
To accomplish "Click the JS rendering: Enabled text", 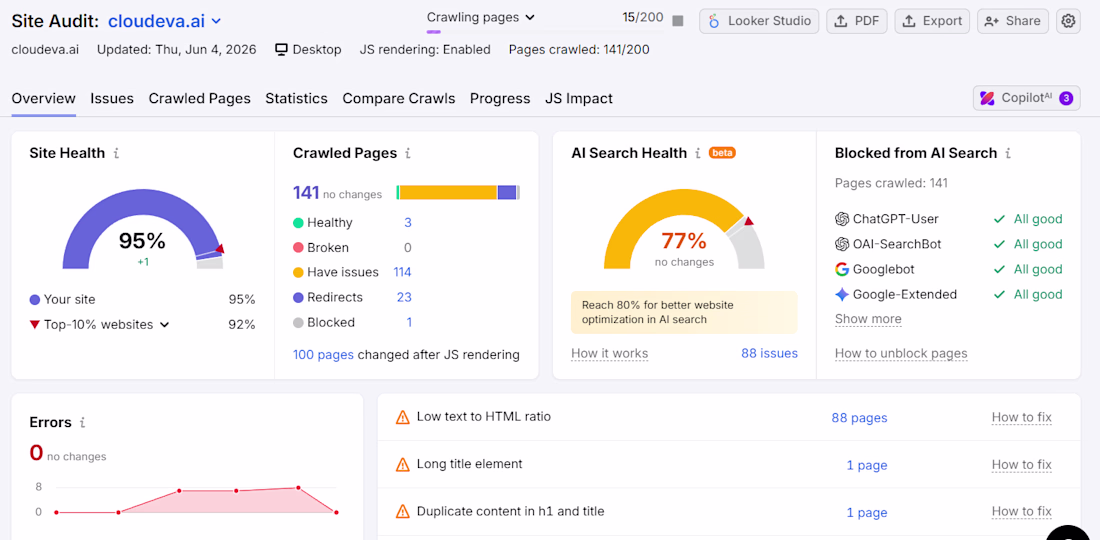I will click(425, 50).
